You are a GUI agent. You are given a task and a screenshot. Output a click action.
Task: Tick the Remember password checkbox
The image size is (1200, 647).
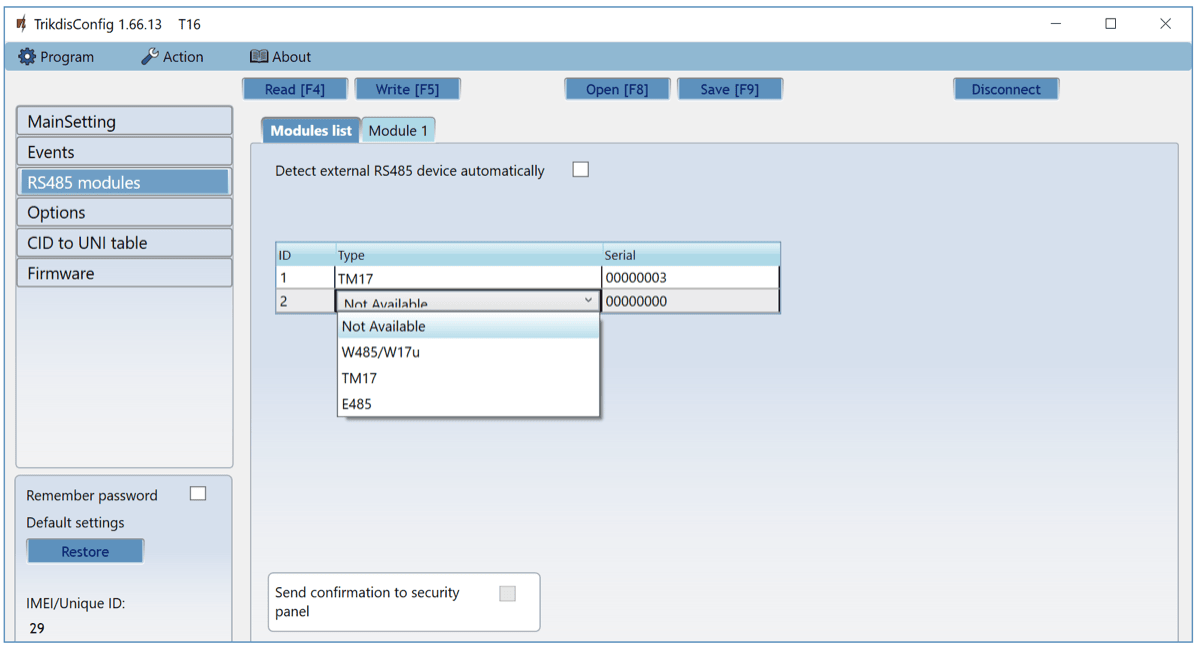coord(198,494)
